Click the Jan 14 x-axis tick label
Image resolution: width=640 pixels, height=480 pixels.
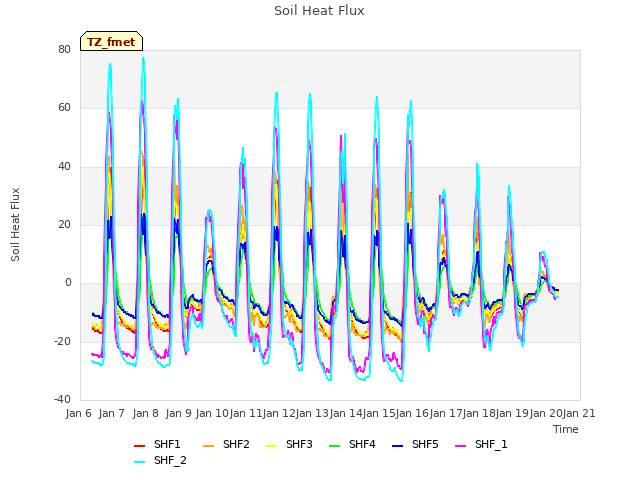(346, 413)
